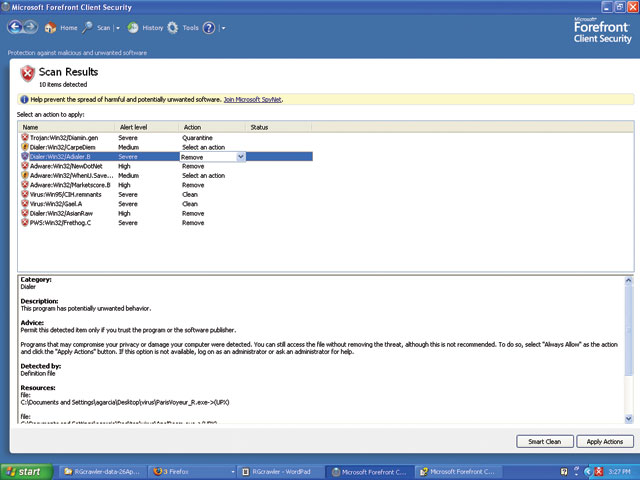
Task: Sort by Alert level column header
Action: (x=147, y=127)
